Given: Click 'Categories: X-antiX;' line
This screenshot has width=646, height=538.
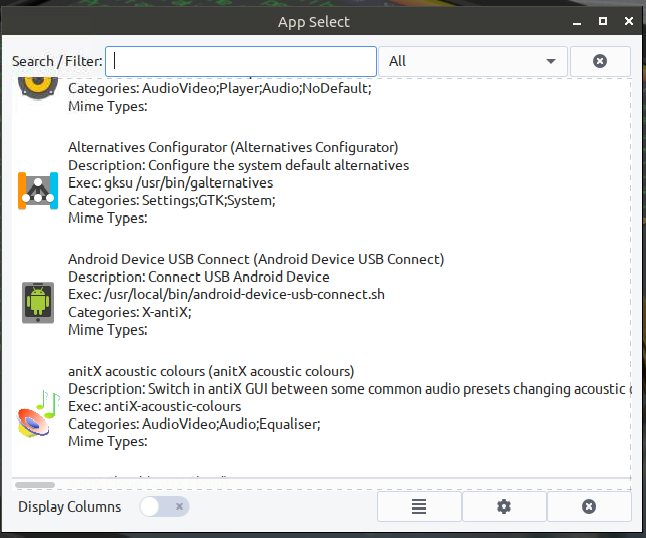Looking at the screenshot, I should pyautogui.click(x=130, y=312).
